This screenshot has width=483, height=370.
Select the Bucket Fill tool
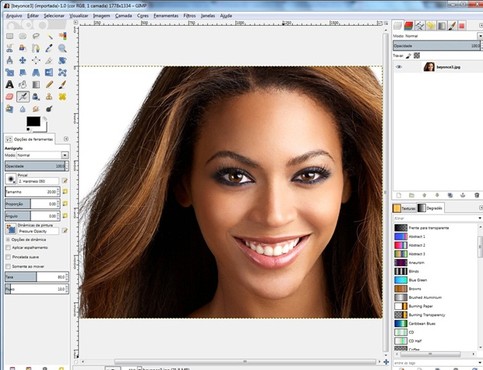(x=23, y=84)
